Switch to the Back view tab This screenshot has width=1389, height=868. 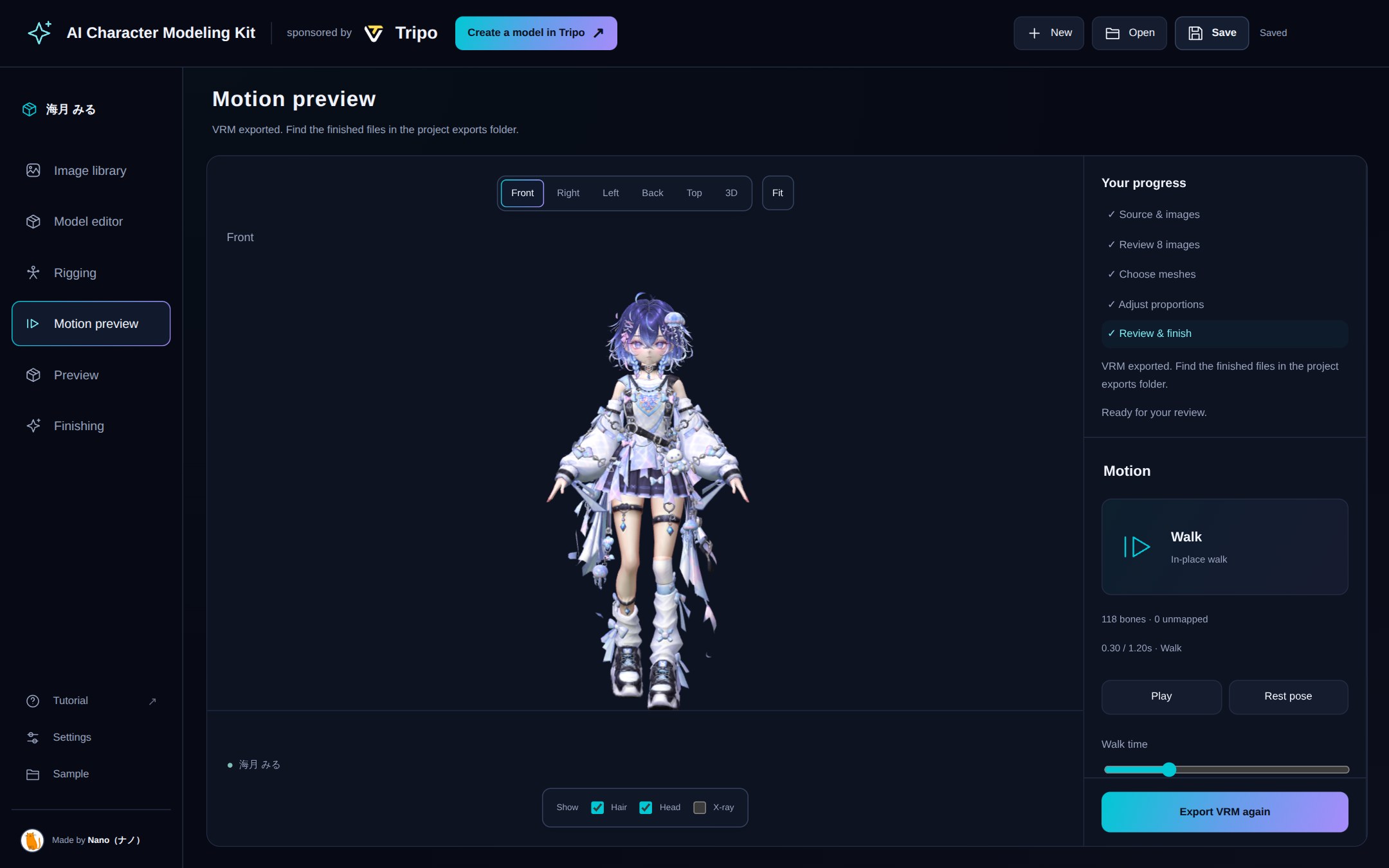tap(652, 193)
